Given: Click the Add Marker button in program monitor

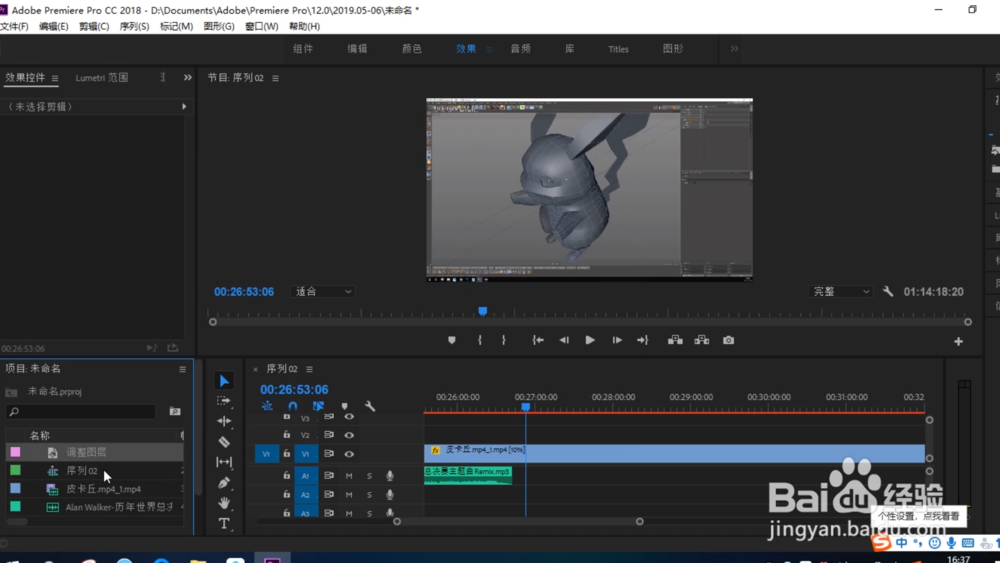Looking at the screenshot, I should (x=452, y=340).
